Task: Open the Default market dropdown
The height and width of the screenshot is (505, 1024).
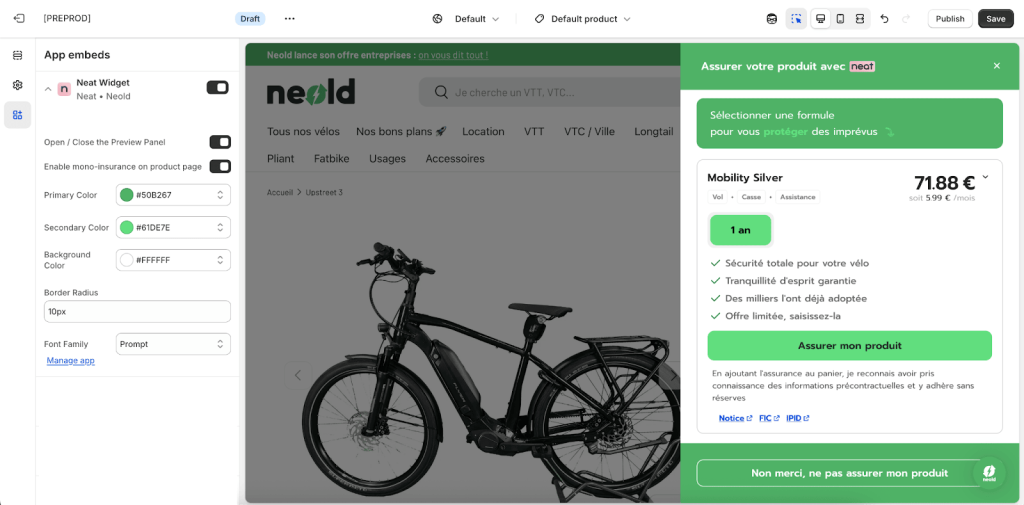Action: click(x=466, y=18)
